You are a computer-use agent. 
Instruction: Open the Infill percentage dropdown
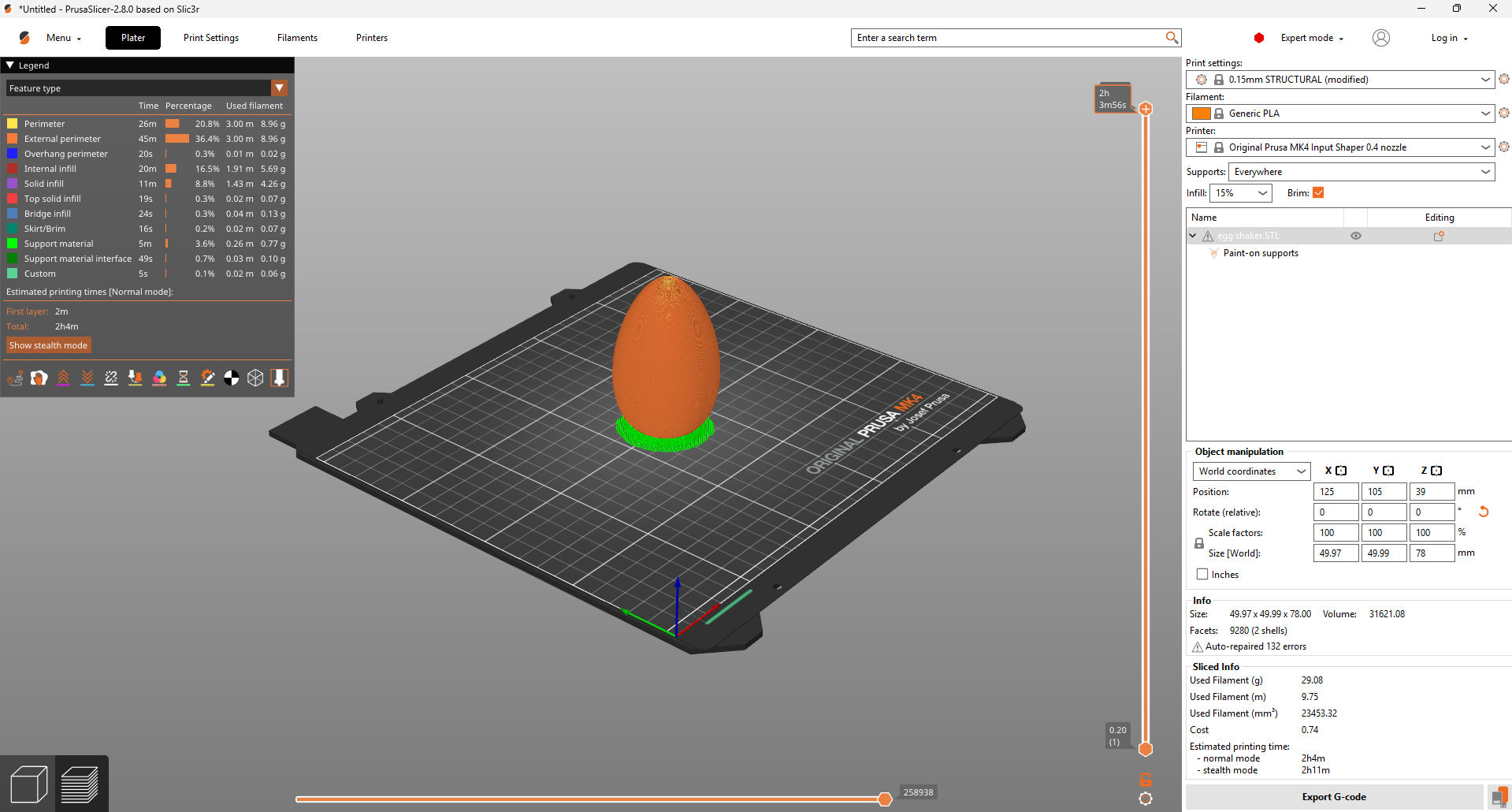point(1241,193)
